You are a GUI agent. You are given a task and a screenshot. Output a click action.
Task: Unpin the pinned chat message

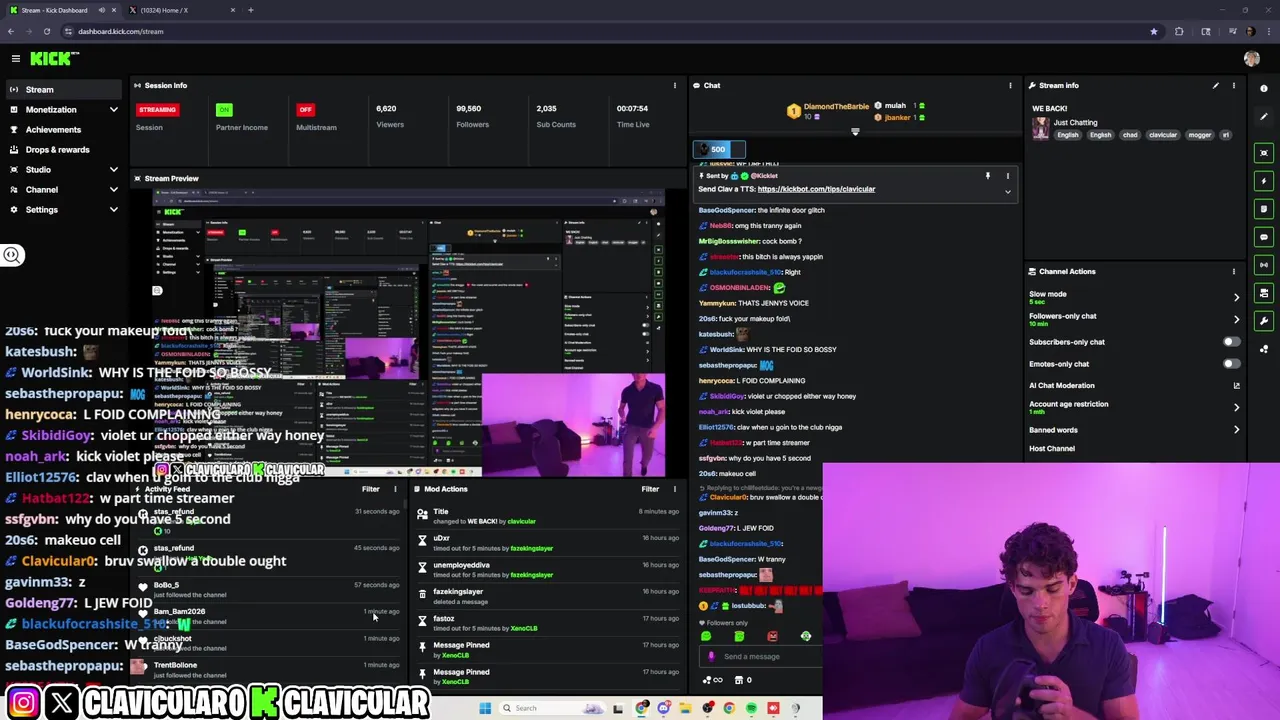[x=988, y=176]
